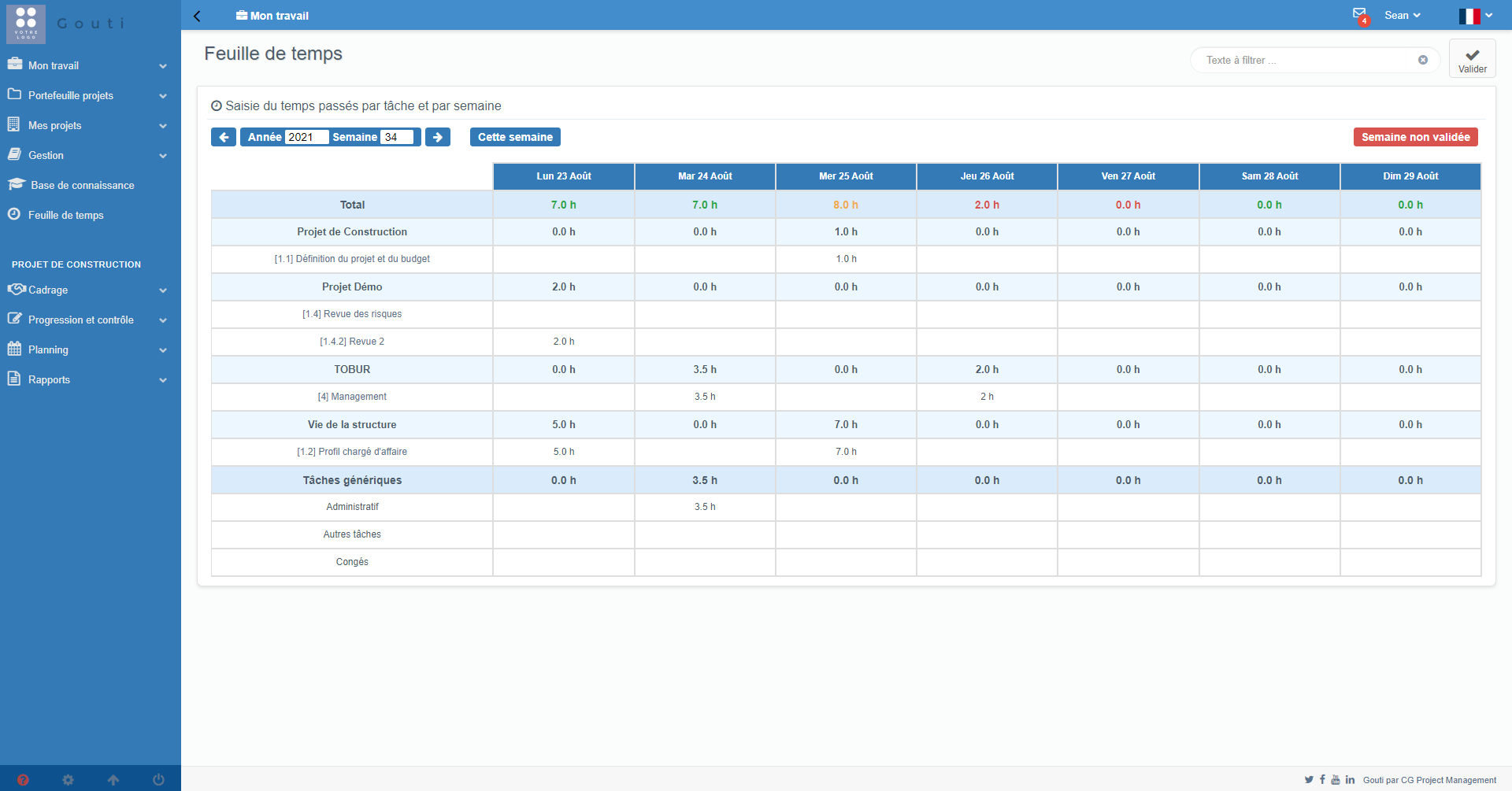1512x791 pixels.
Task: Click the 2.0 h Revue 2 Monday cell
Action: [x=564, y=342]
